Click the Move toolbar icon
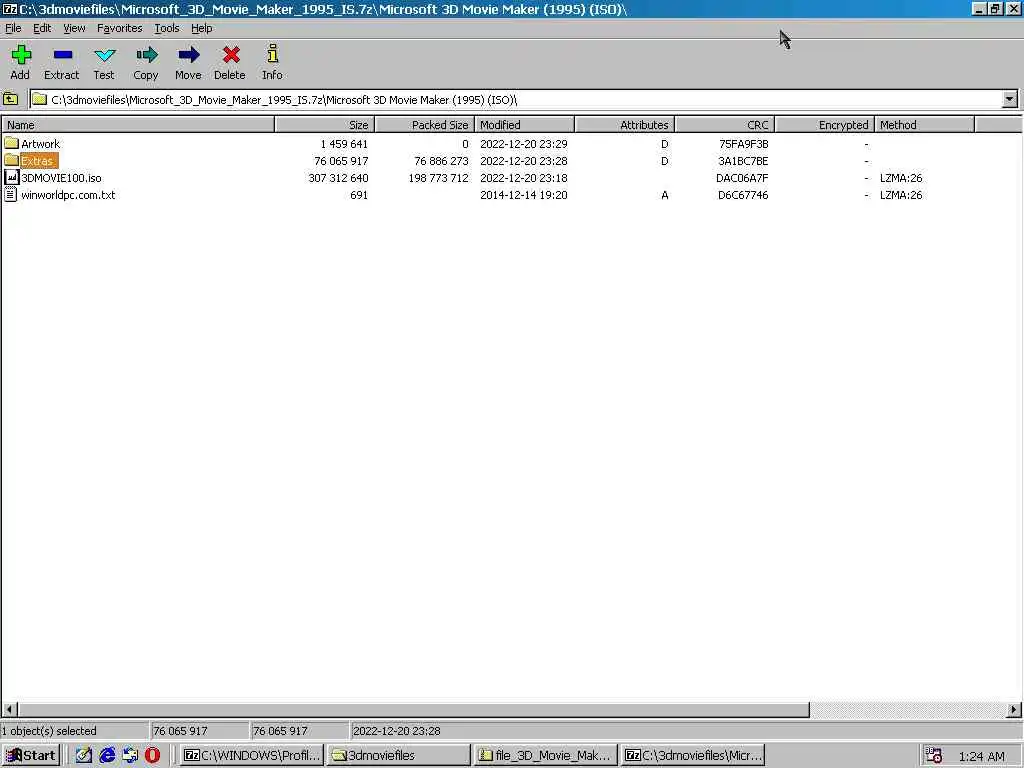Screen dimensions: 1024x768 click(188, 55)
